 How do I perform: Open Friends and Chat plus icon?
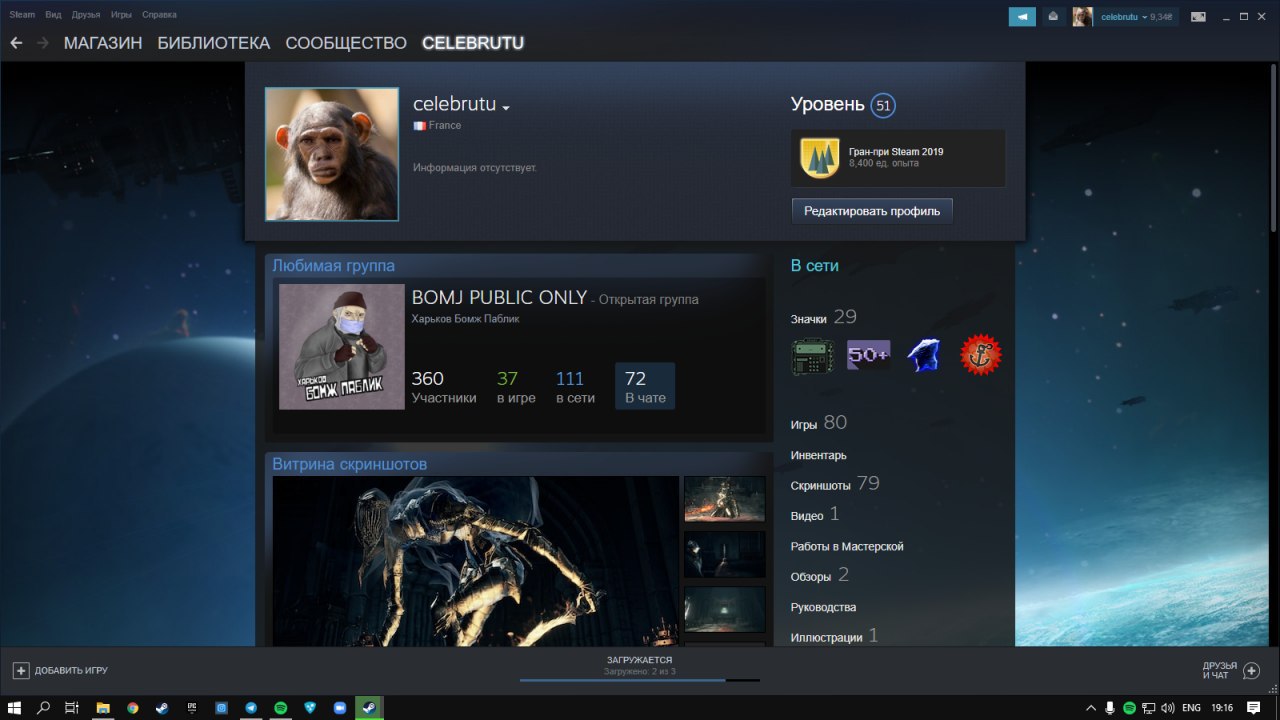tap(1250, 670)
